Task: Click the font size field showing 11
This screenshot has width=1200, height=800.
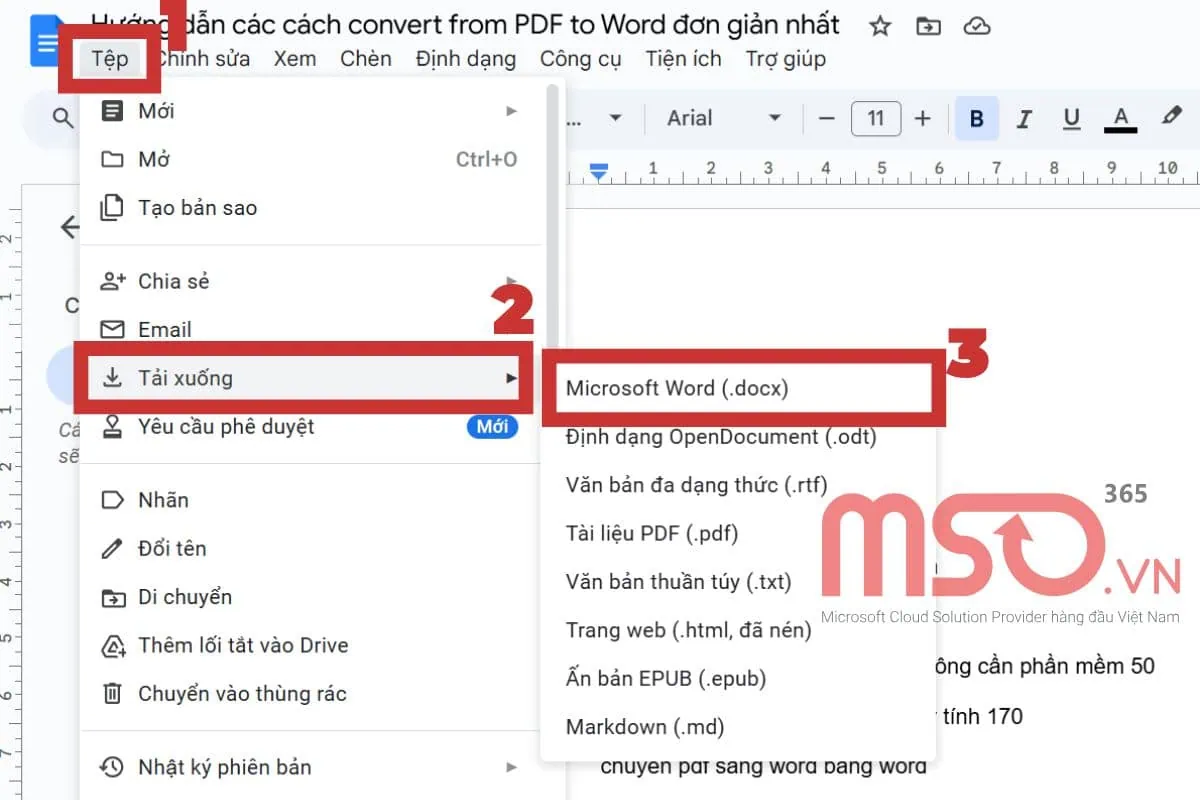Action: tap(876, 119)
